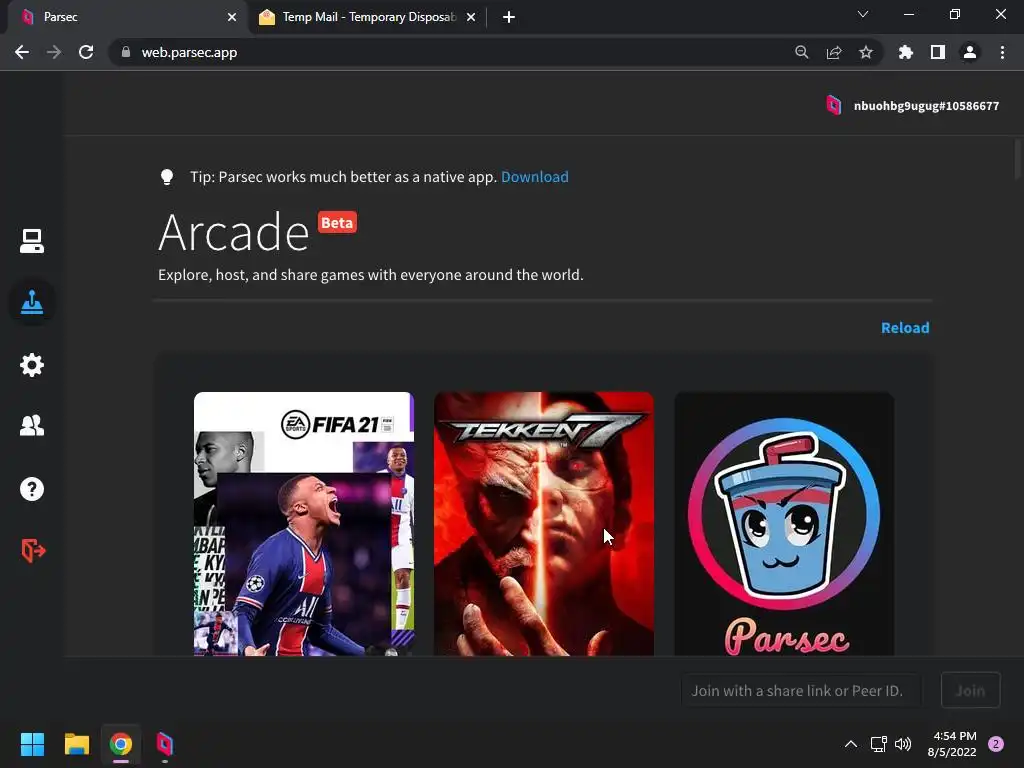This screenshot has width=1024, height=768.
Task: Open the Chrome extensions puzzle icon
Action: tap(906, 52)
